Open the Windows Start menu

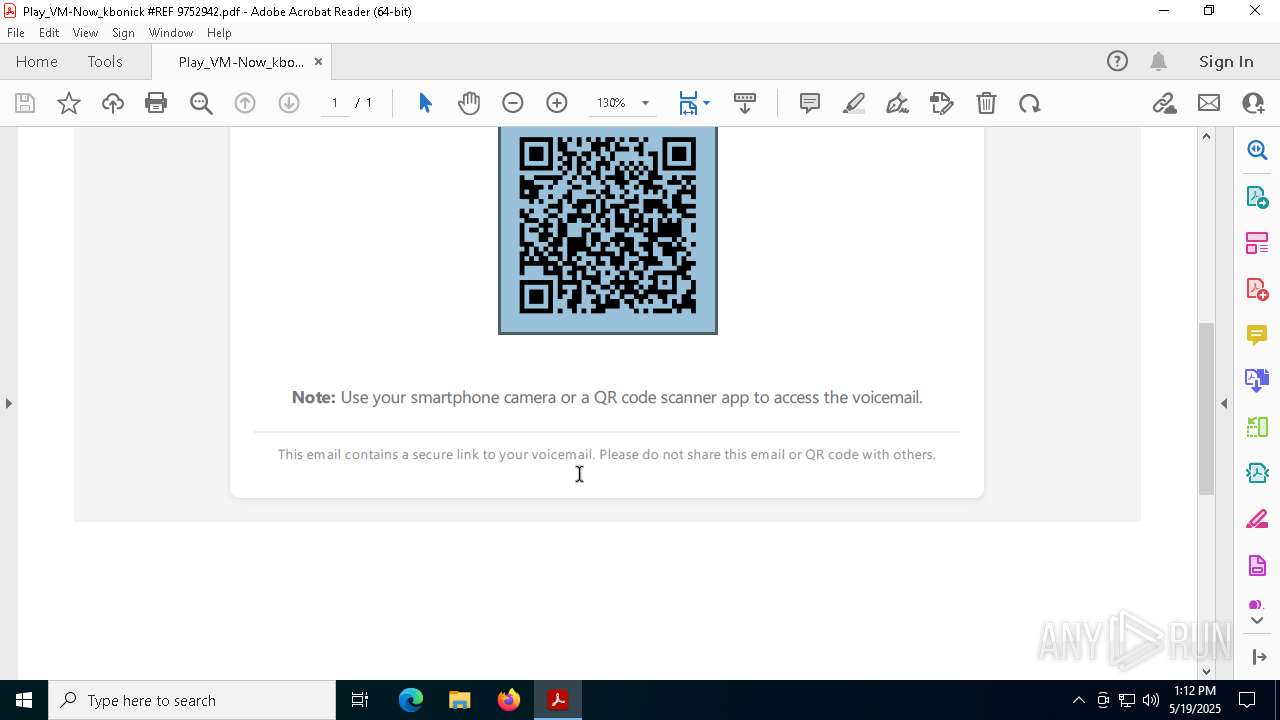24,700
